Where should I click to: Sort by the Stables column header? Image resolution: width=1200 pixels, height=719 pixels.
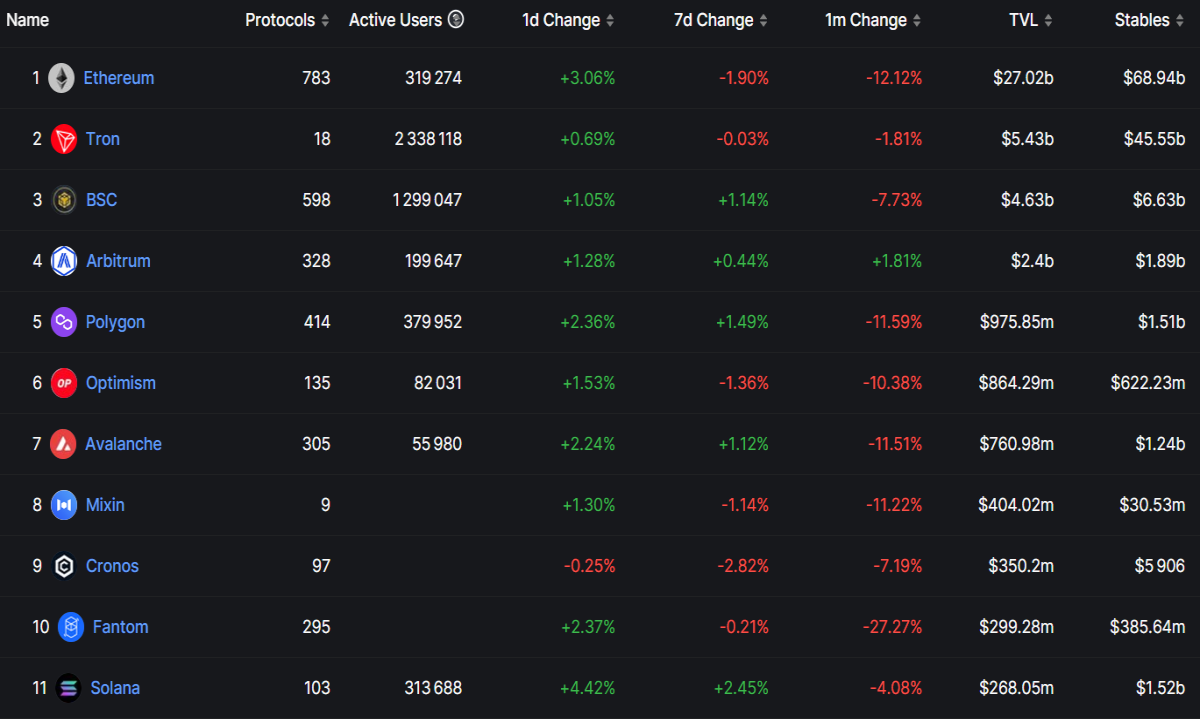pyautogui.click(x=1150, y=20)
